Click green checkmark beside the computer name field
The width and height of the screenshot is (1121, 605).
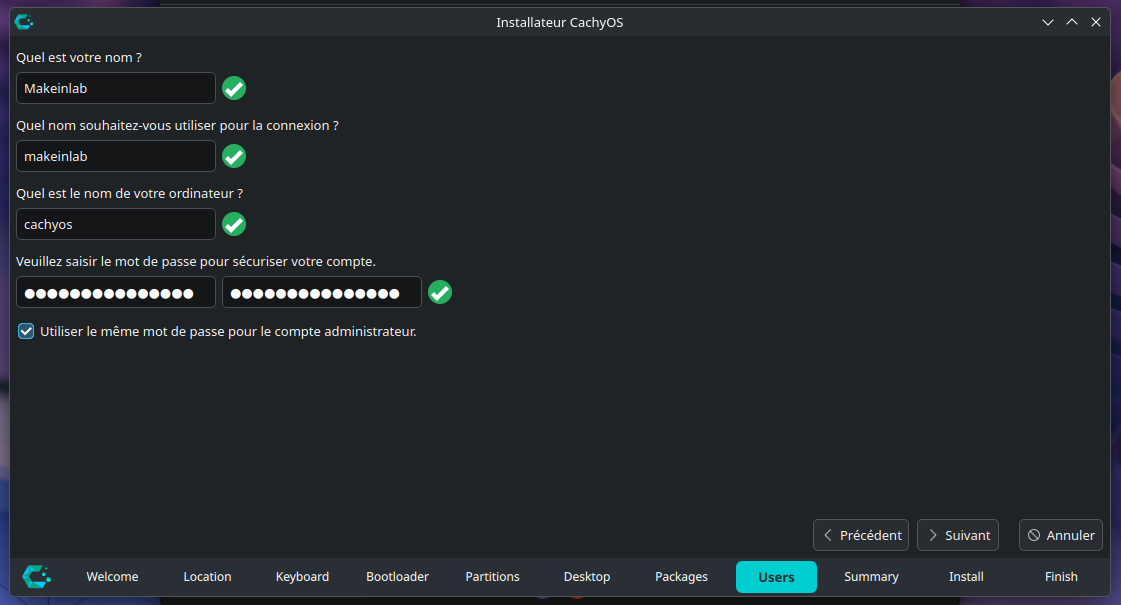pos(234,224)
